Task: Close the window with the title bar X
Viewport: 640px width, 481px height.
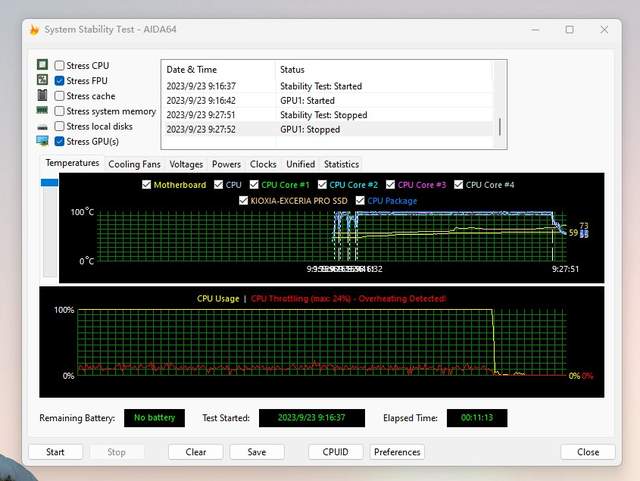Action: pos(604,30)
